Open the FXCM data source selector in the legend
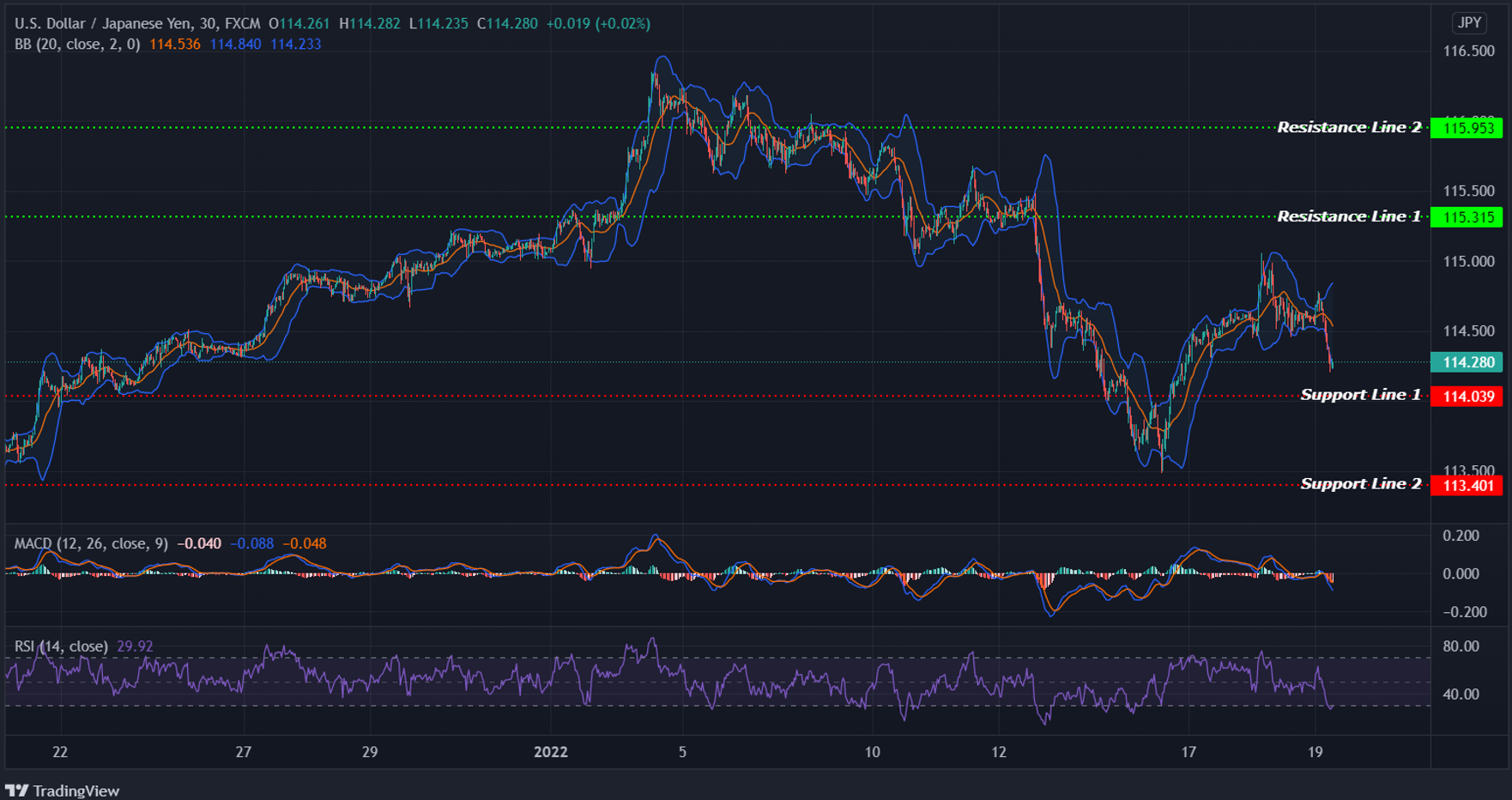Image resolution: width=1512 pixels, height=800 pixels. point(243,23)
